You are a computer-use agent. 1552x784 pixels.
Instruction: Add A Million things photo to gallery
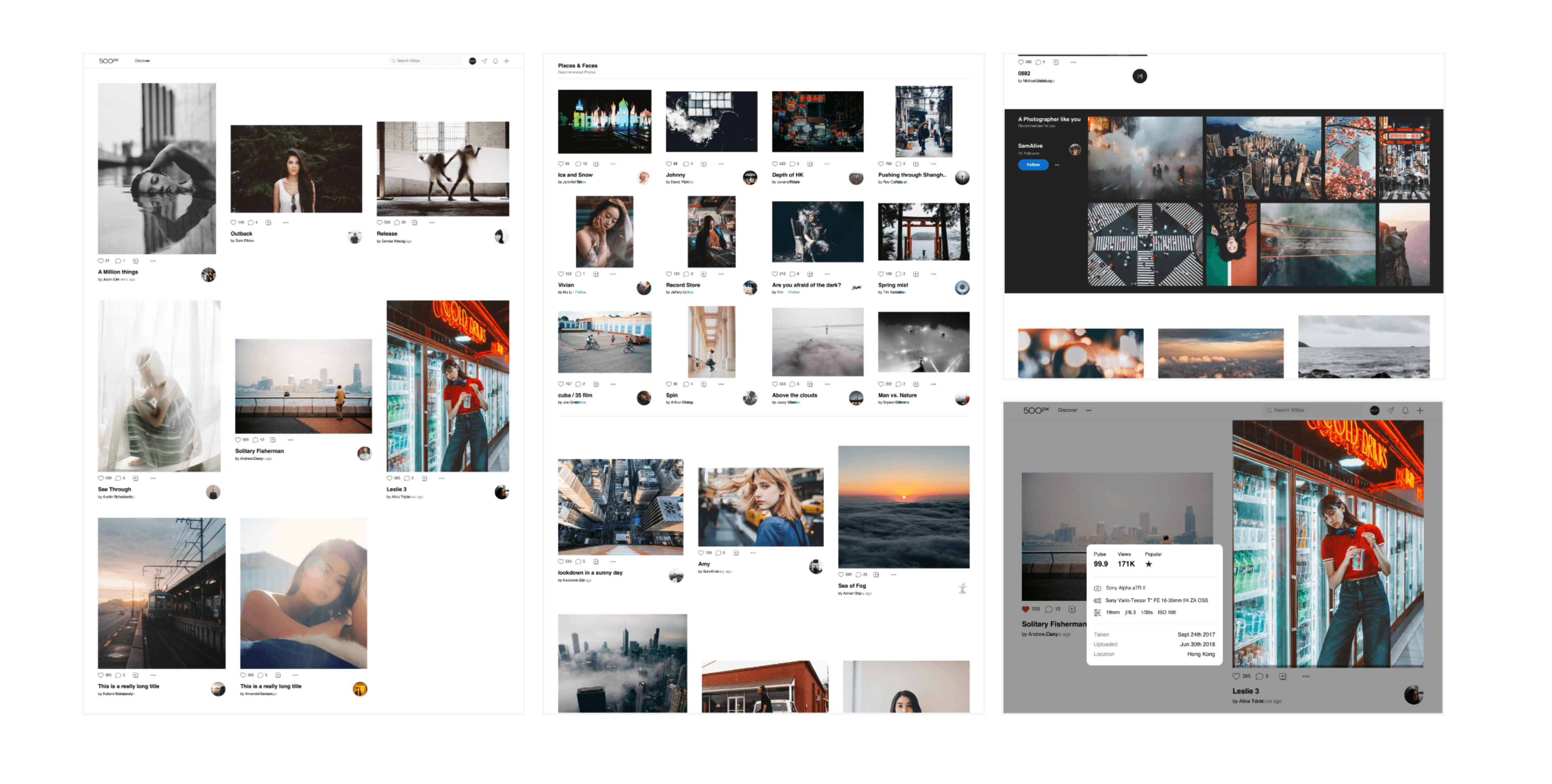click(135, 261)
